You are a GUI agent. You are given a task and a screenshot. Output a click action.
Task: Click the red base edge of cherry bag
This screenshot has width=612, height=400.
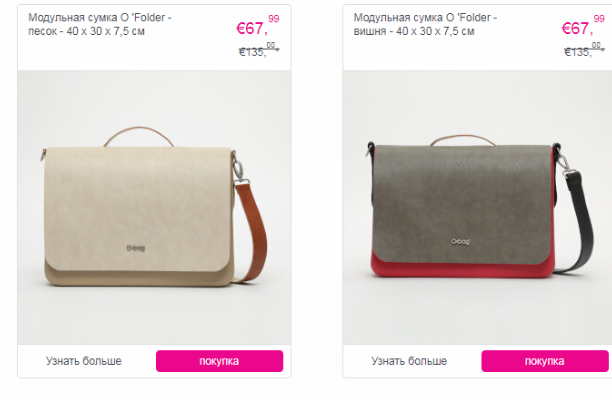click(463, 270)
